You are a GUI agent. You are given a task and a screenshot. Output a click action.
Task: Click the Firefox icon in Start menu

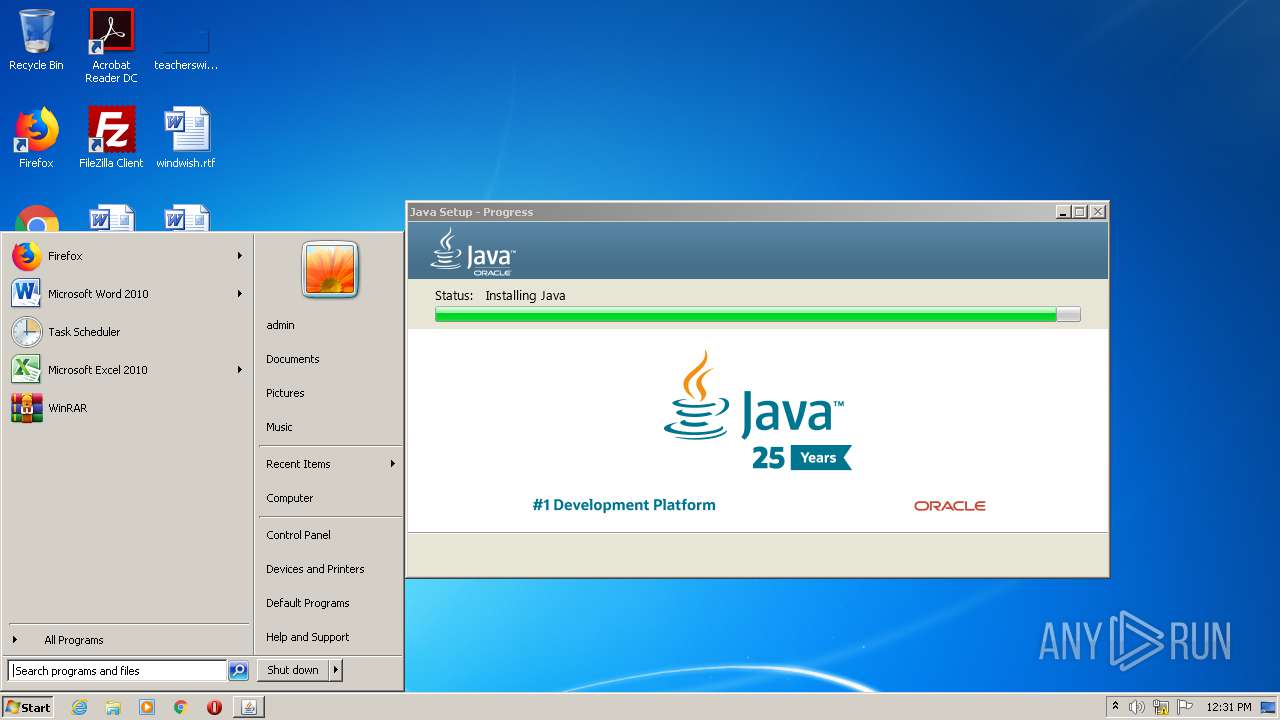27,256
